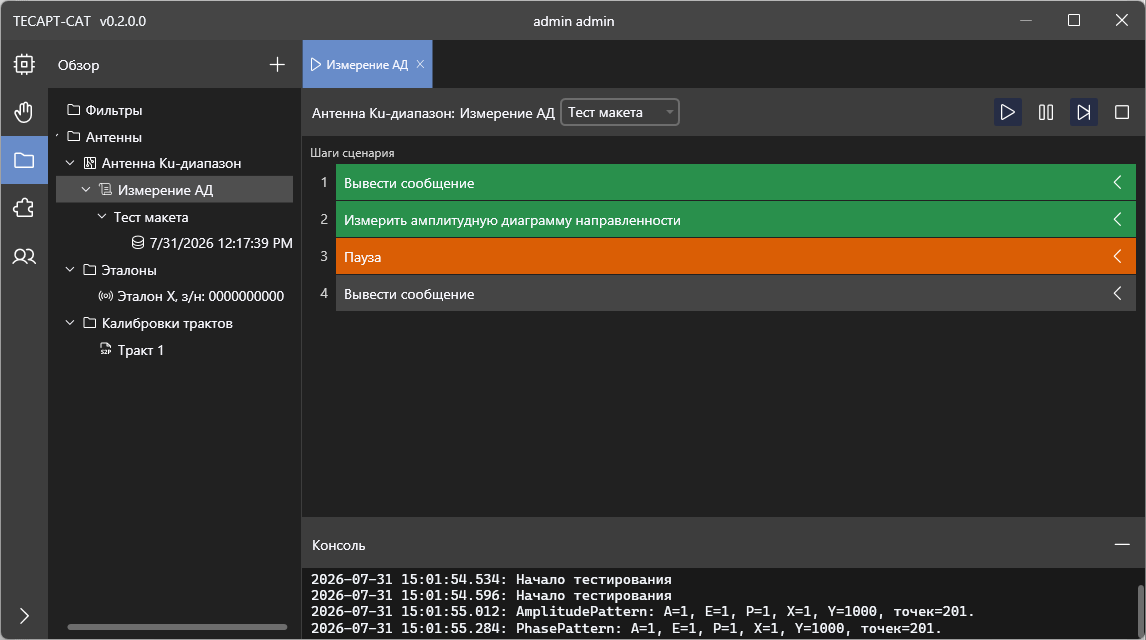Minimize the Консоль panel

[x=1122, y=545]
